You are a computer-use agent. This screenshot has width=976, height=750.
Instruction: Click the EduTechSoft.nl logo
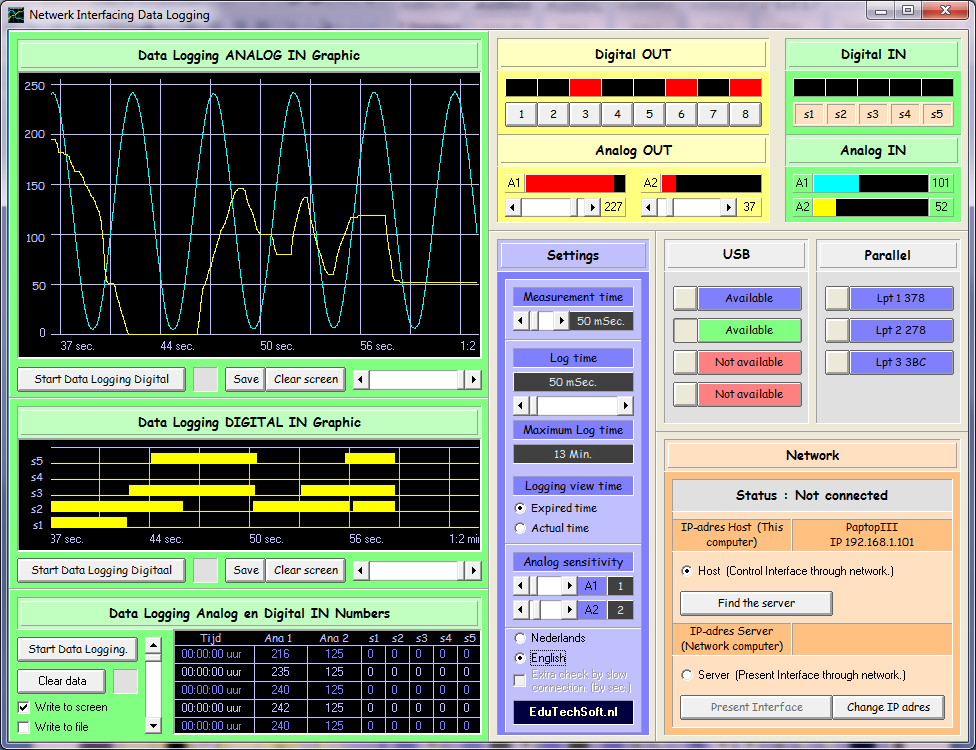[x=573, y=712]
